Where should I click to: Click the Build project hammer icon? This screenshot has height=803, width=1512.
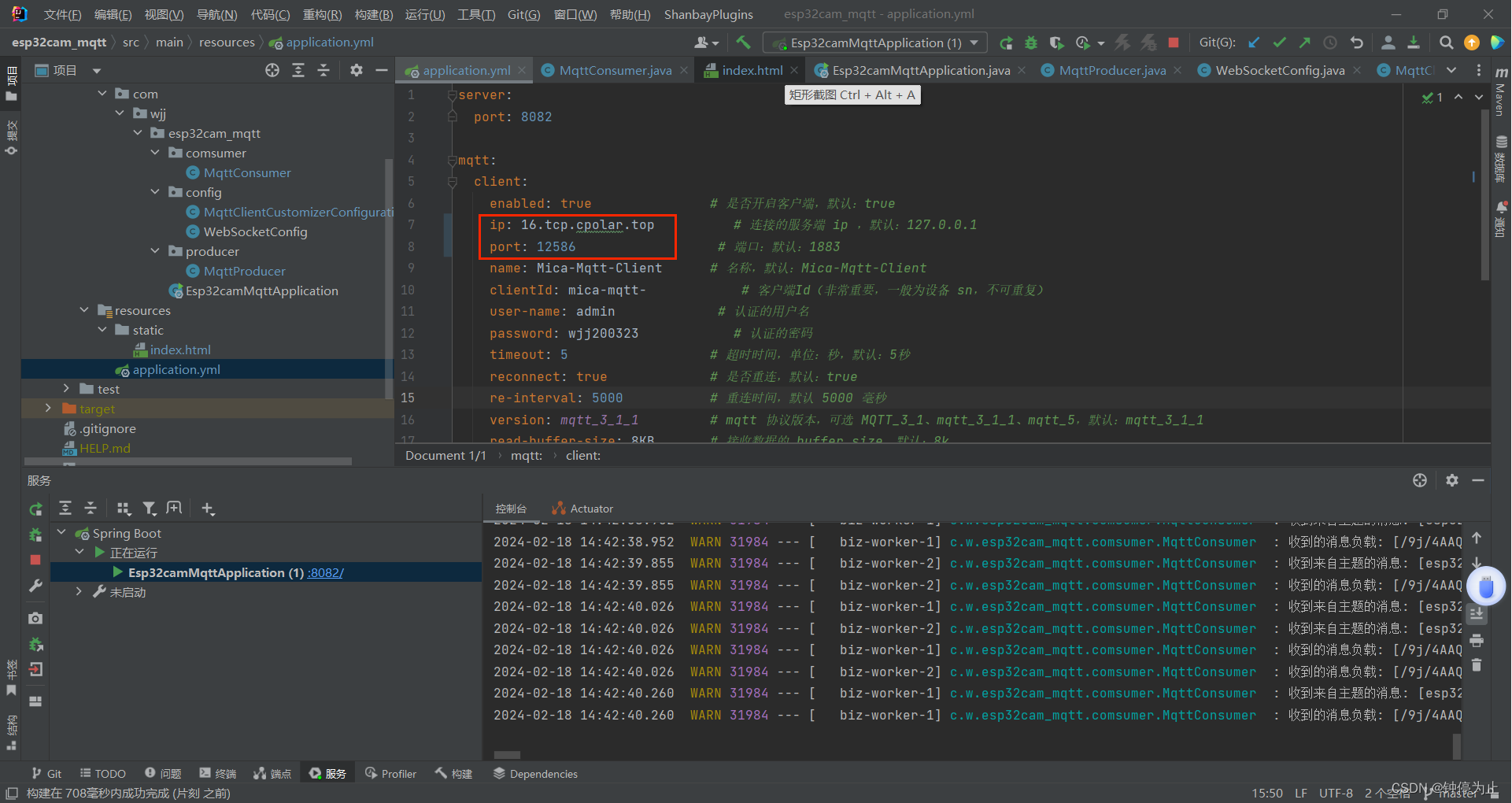click(743, 43)
